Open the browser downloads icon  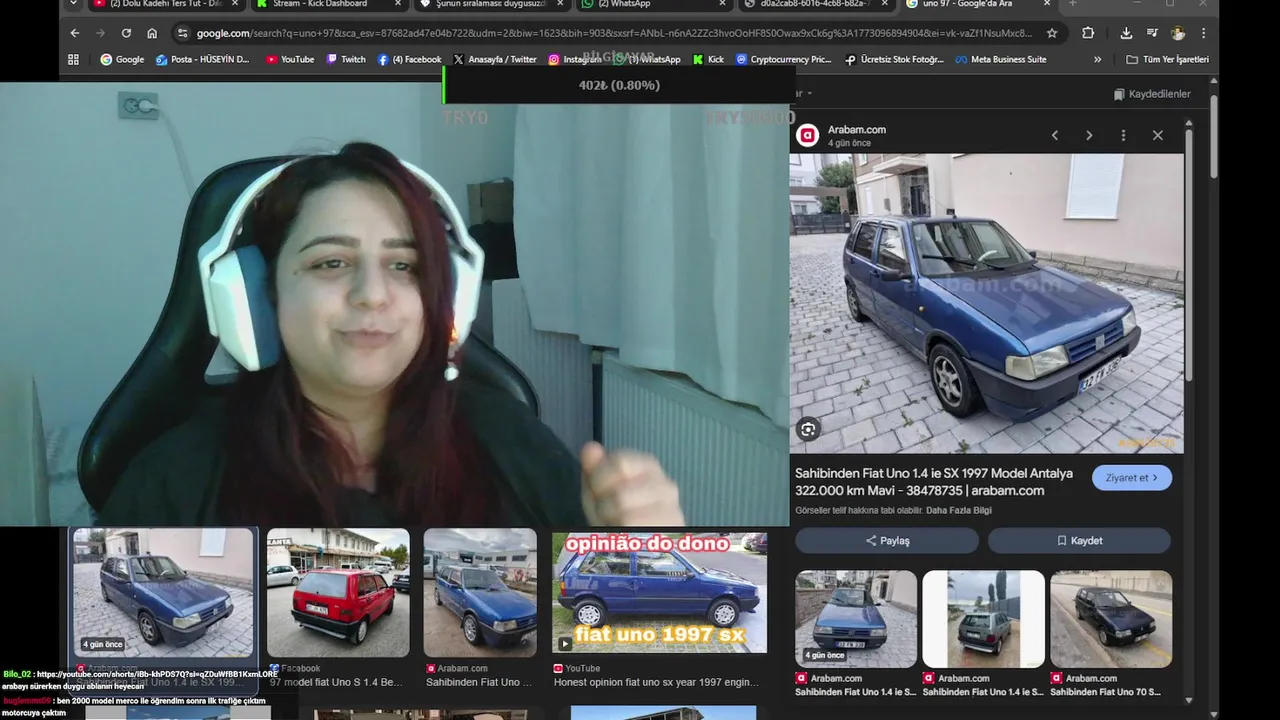[x=1126, y=33]
